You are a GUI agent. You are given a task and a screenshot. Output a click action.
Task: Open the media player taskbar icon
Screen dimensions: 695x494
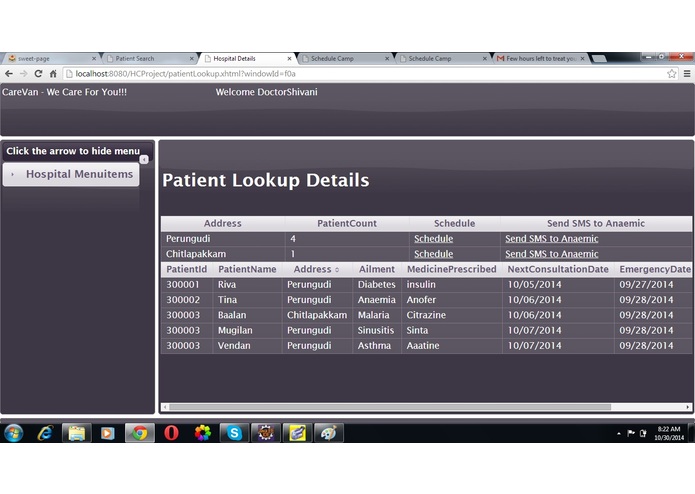(107, 433)
